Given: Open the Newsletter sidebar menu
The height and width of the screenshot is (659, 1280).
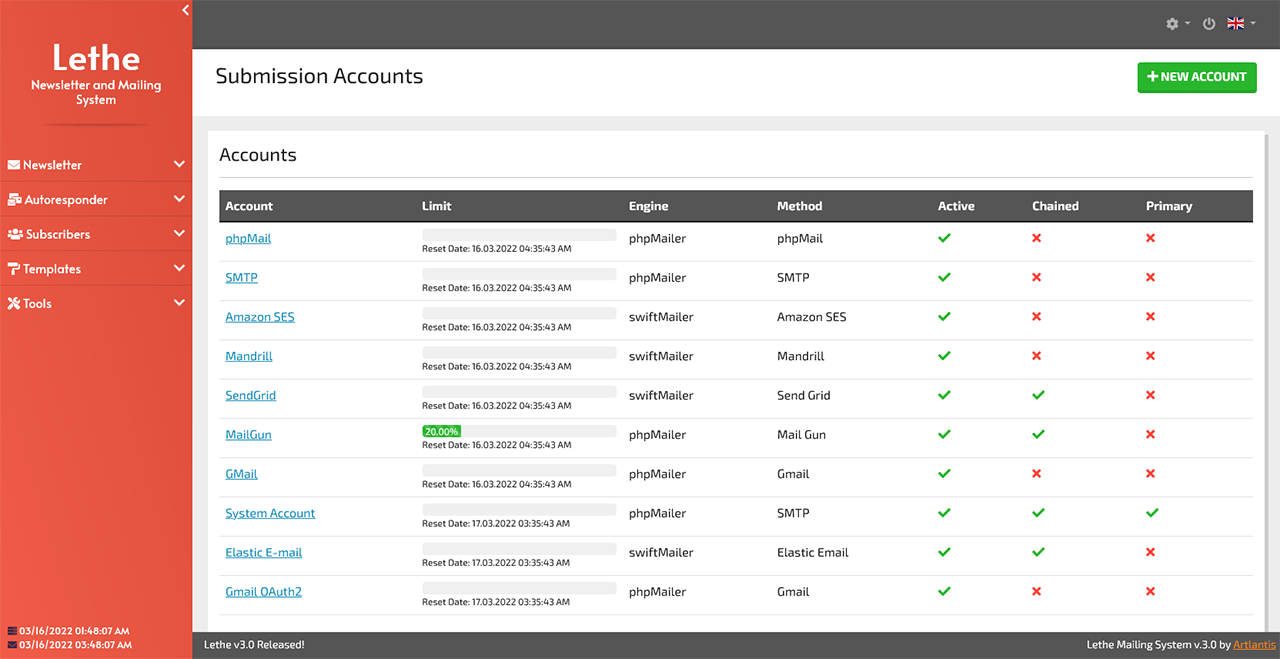Looking at the screenshot, I should click(96, 165).
